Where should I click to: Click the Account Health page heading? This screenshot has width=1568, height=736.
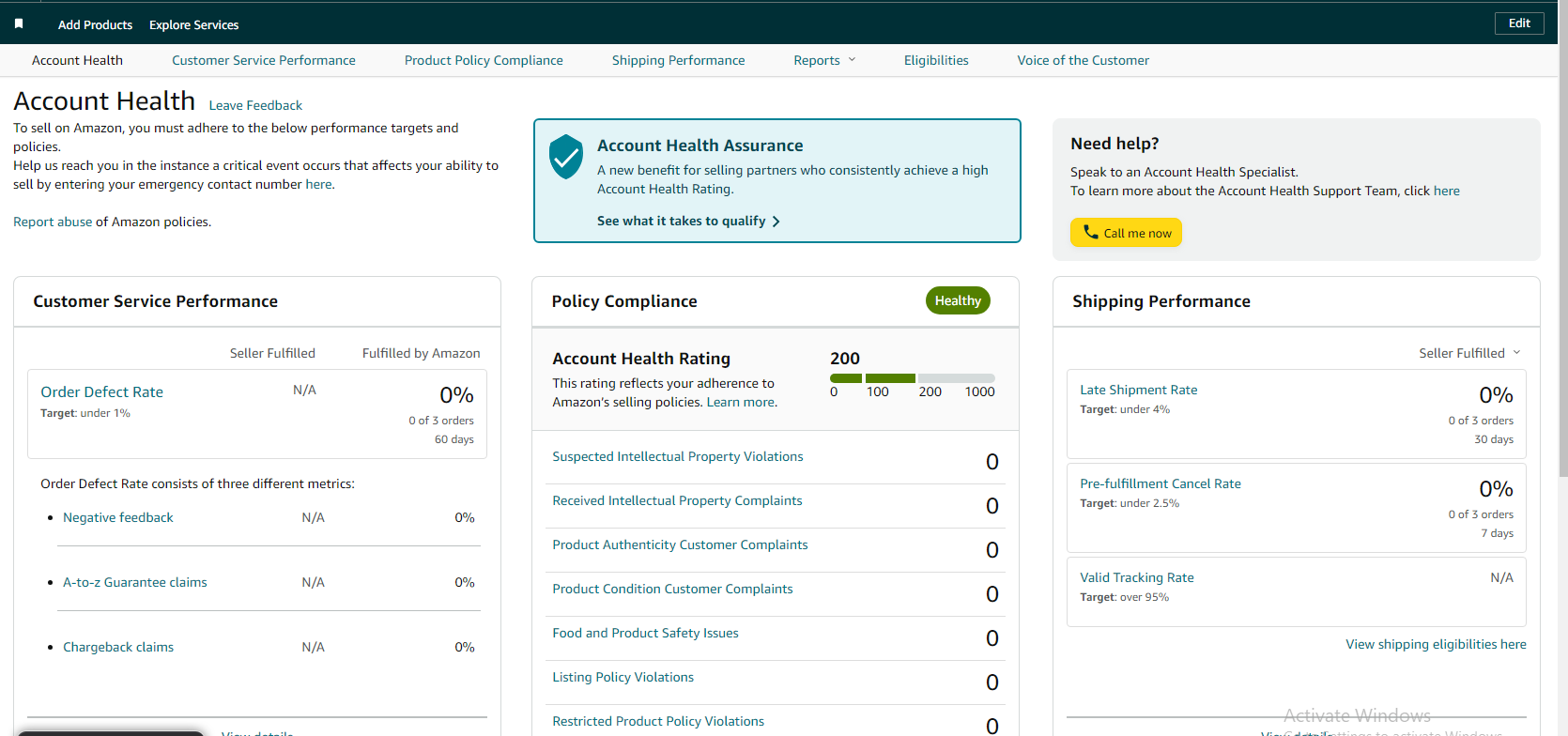click(x=104, y=100)
